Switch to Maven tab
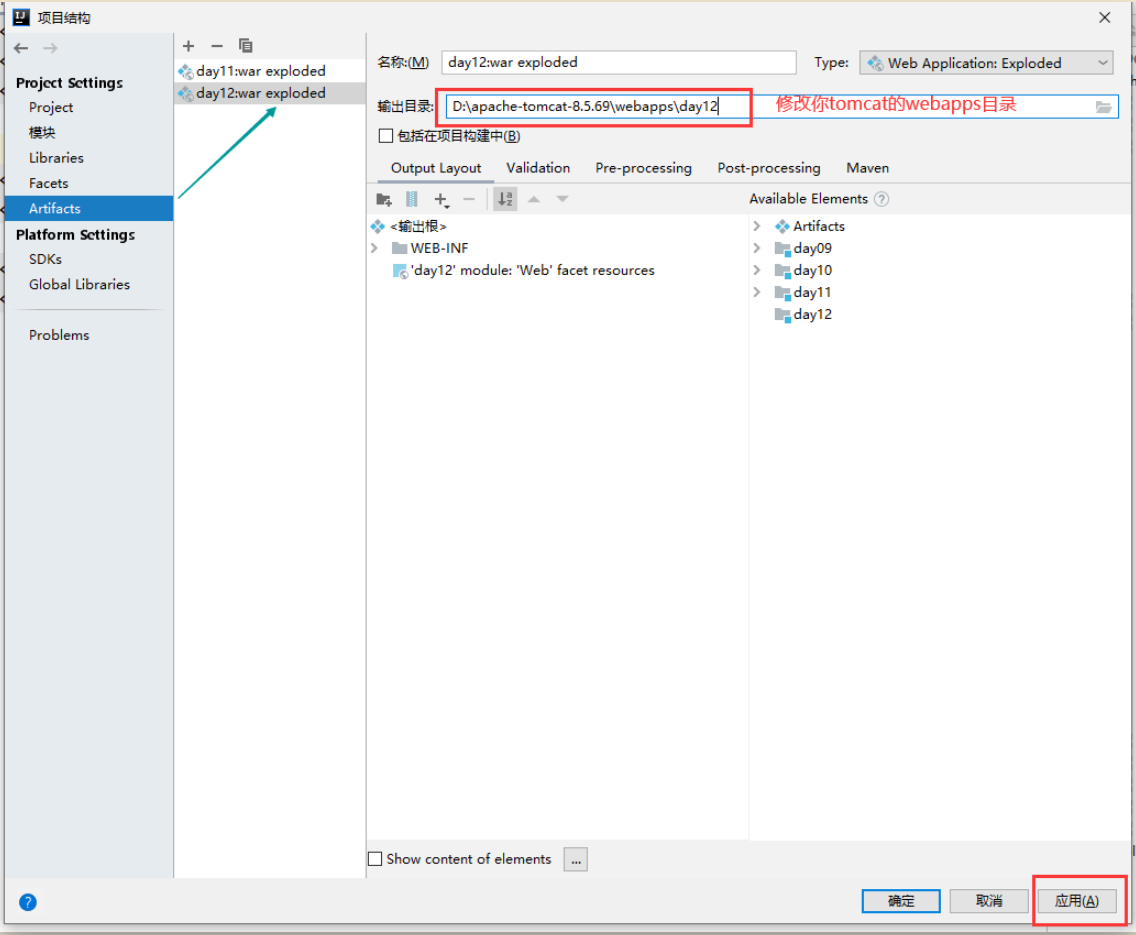1136x935 pixels. click(867, 168)
